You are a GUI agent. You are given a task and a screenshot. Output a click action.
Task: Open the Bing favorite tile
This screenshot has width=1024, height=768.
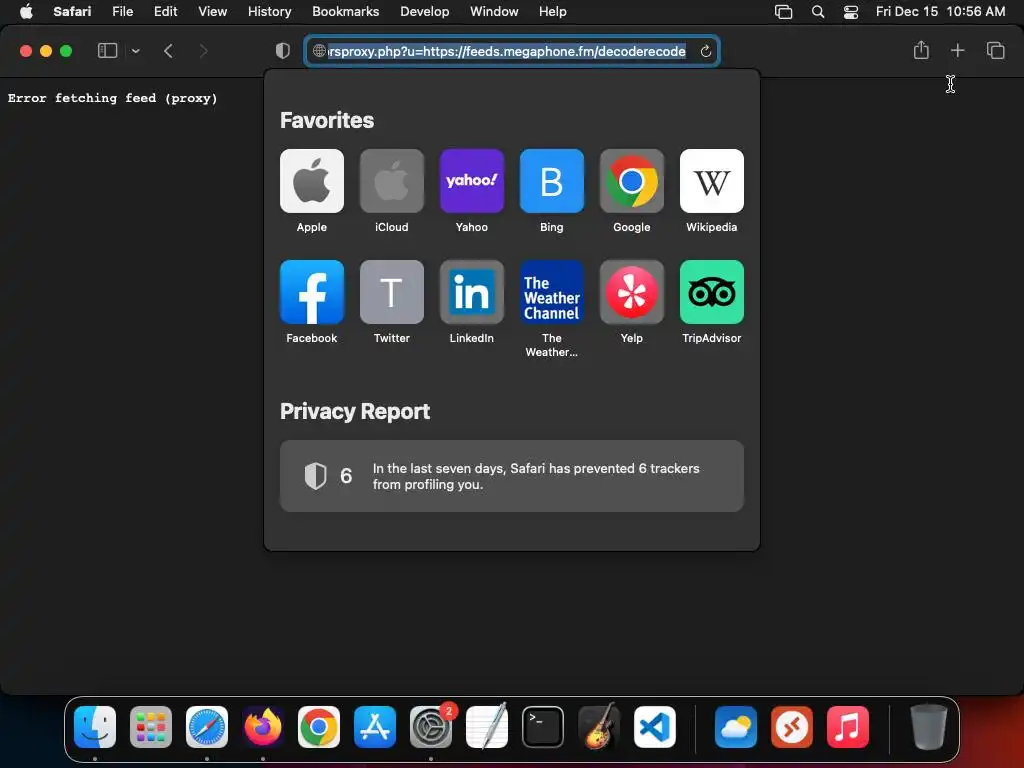[x=552, y=181]
